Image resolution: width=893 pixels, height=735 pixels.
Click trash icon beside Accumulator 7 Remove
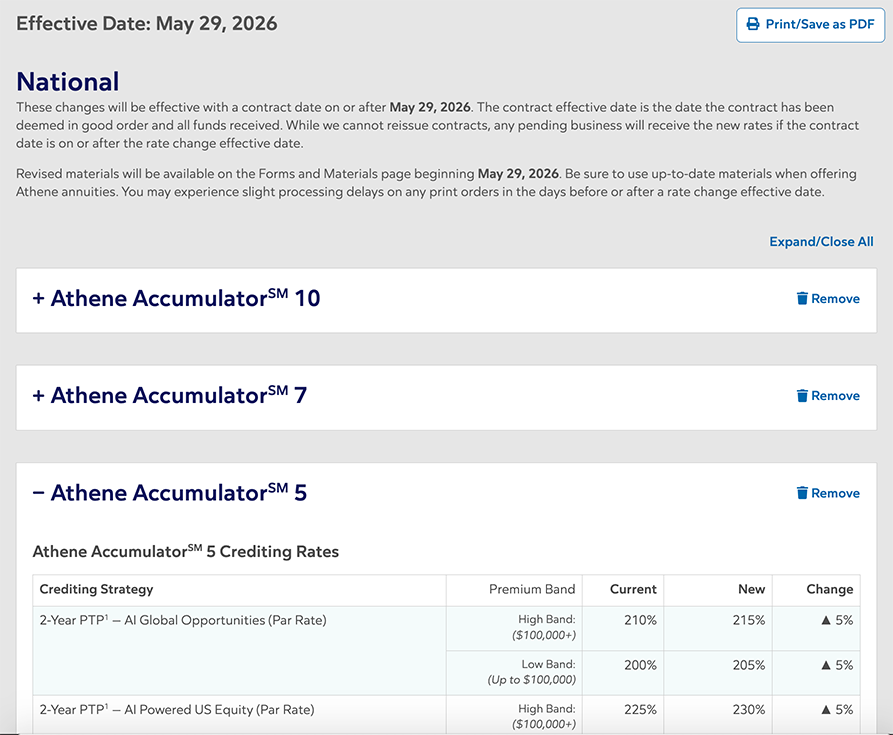(802, 395)
